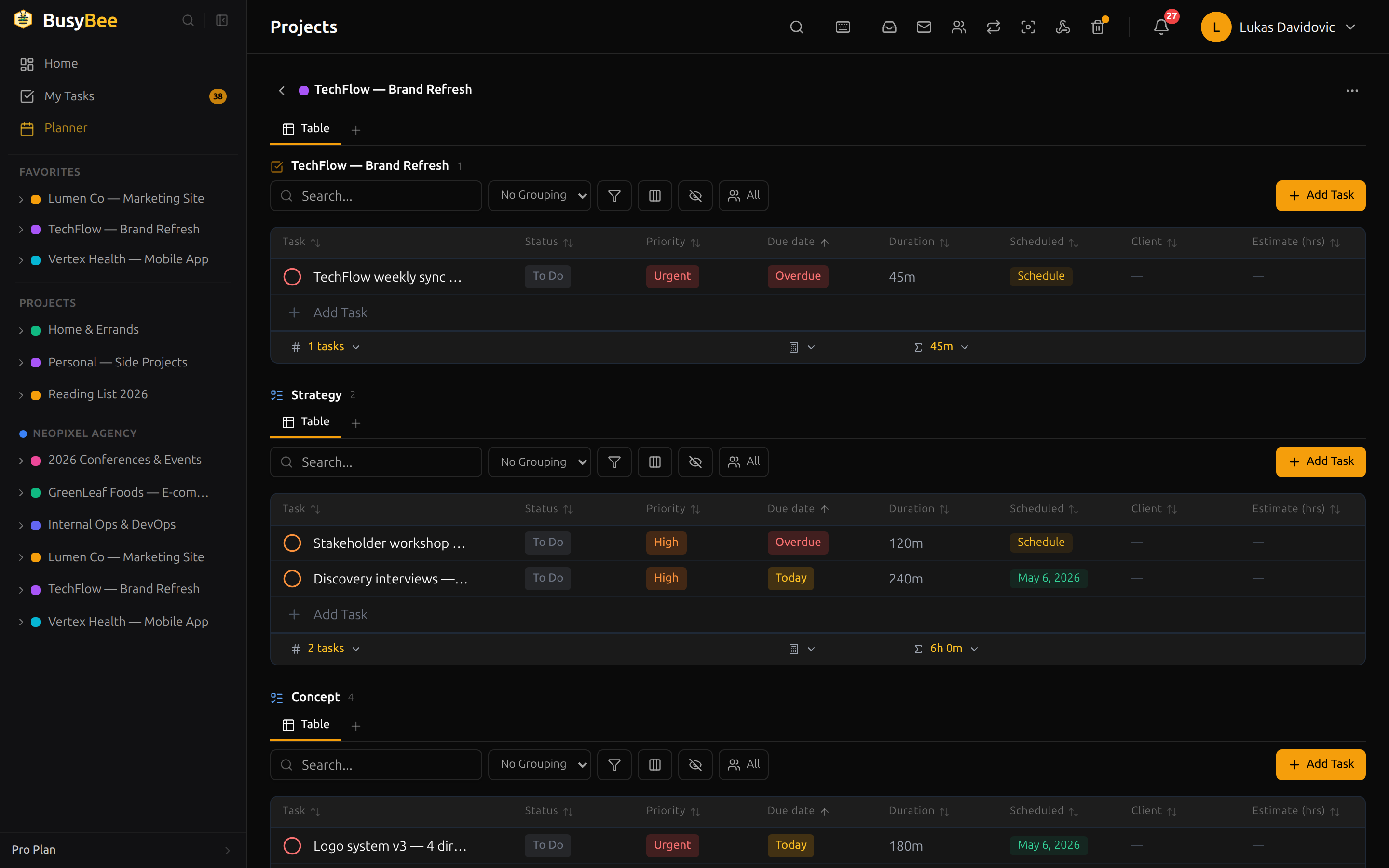
Task: Open Lukas Davidovic account dropdown
Action: tap(1279, 27)
